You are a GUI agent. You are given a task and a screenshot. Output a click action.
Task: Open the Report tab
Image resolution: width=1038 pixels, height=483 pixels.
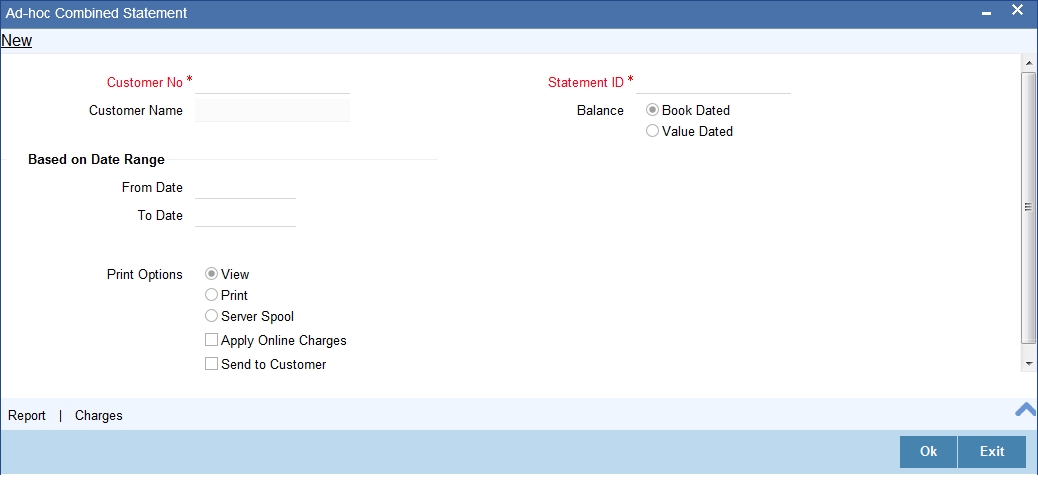(27, 416)
